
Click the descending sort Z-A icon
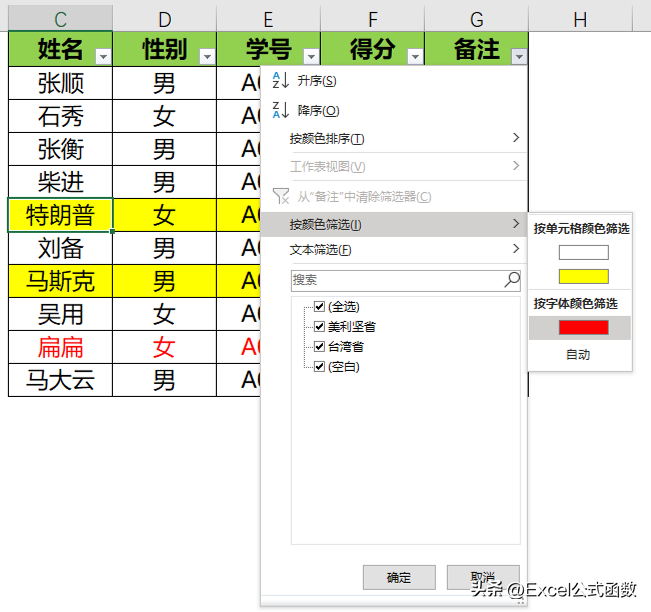pos(280,110)
